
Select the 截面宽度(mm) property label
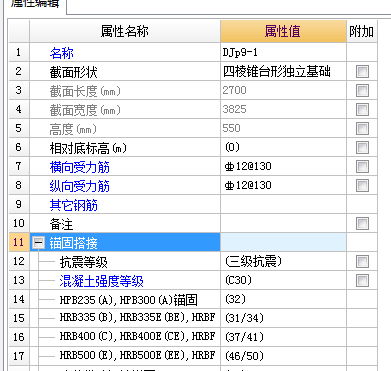click(x=85, y=110)
